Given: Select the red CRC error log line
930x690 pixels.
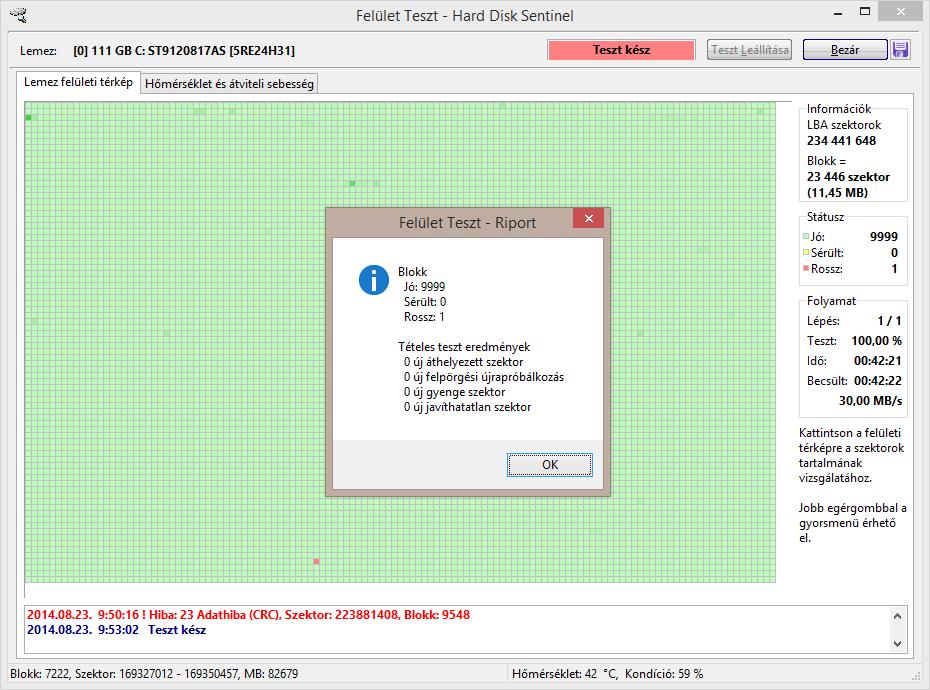Looking at the screenshot, I should tap(249, 615).
